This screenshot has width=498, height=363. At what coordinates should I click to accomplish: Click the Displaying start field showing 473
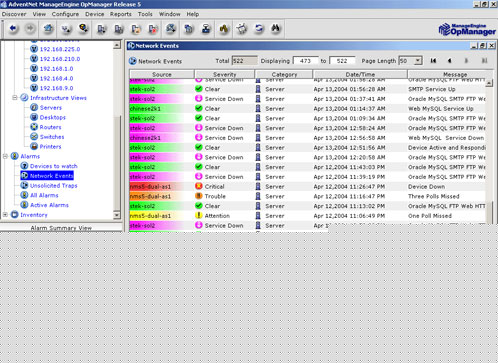coord(305,61)
